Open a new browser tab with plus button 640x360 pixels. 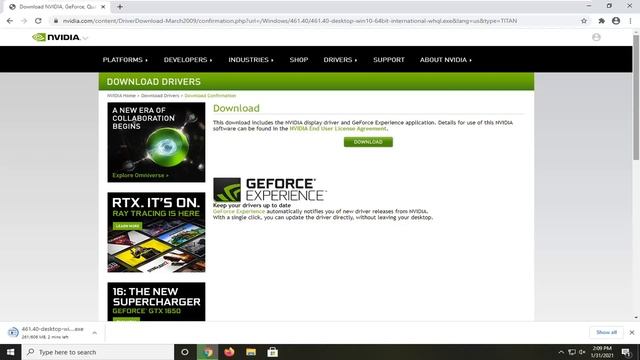[120, 7]
